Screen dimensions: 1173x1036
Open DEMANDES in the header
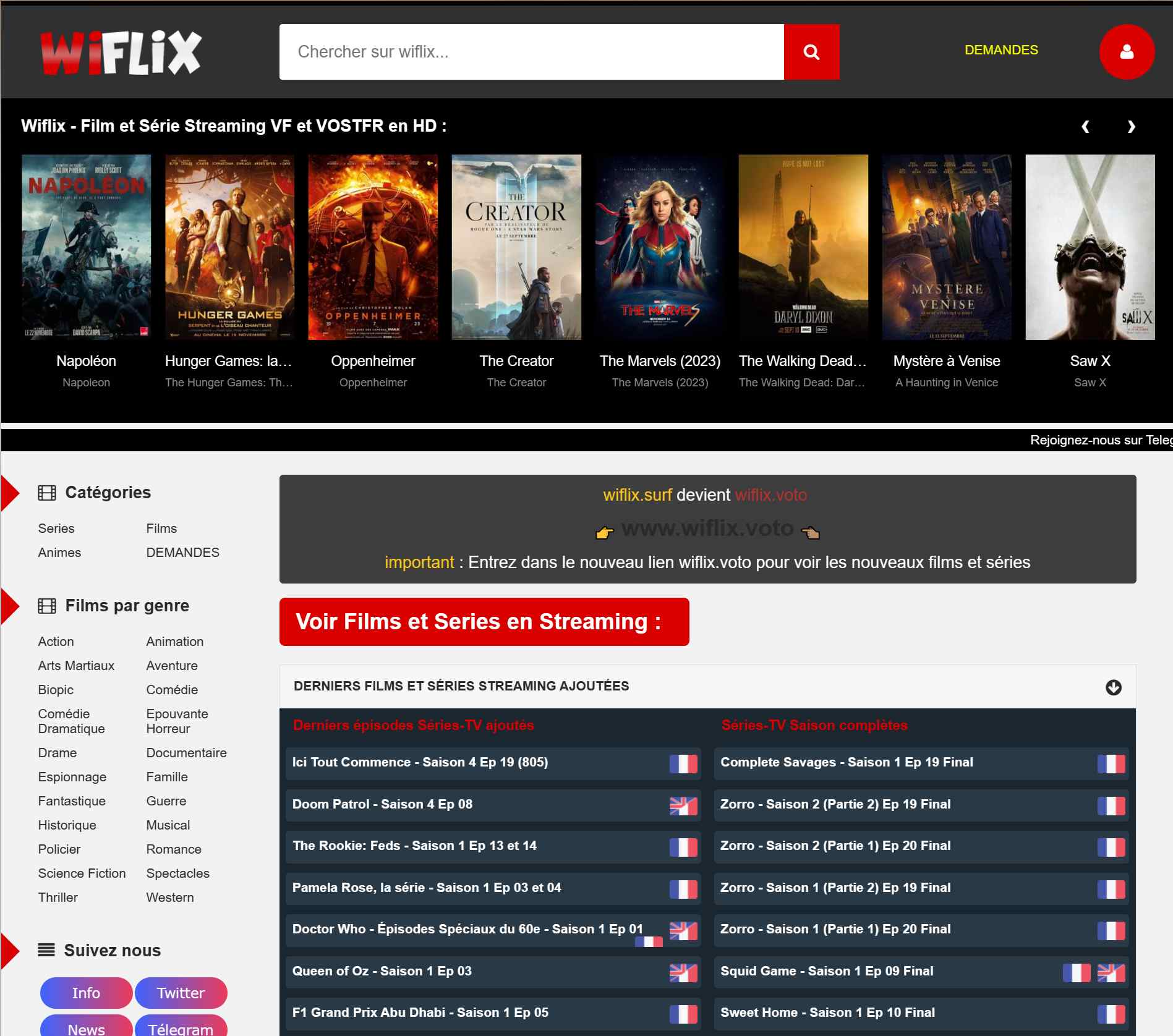[1001, 50]
